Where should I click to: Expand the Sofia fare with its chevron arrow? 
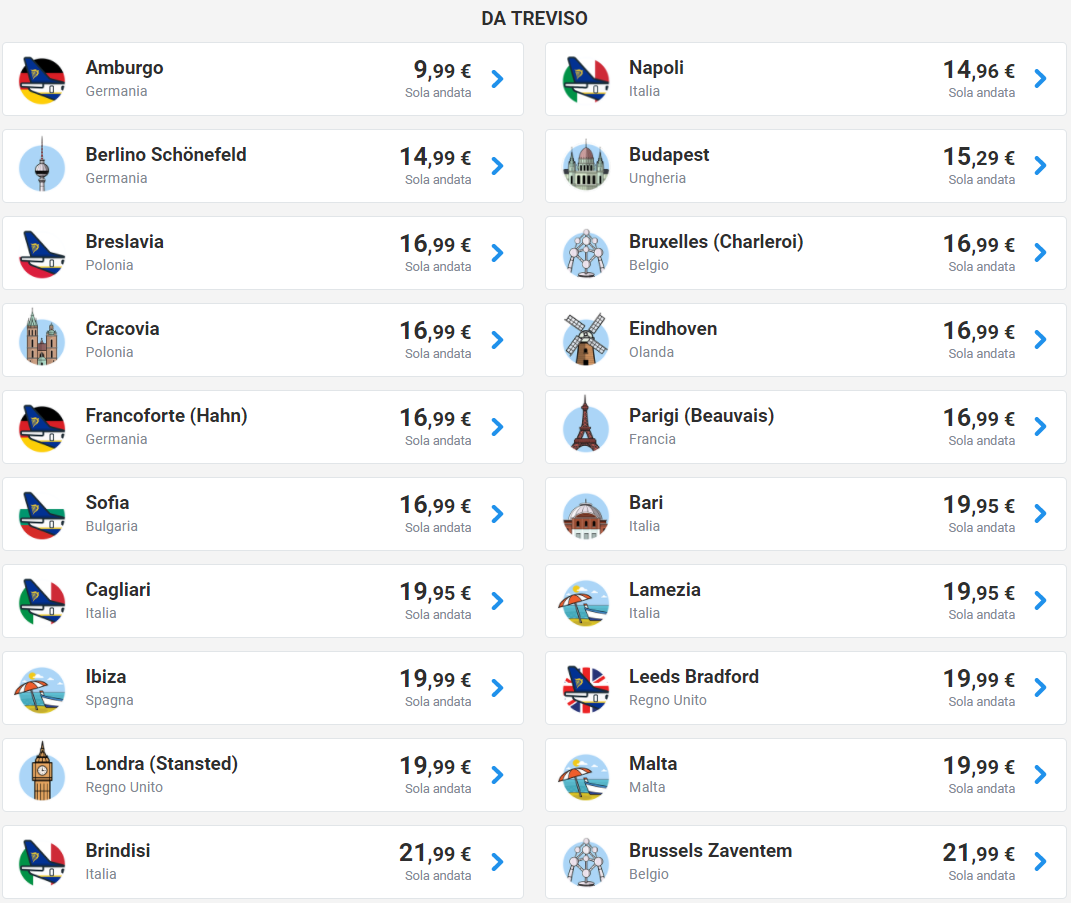tap(497, 514)
